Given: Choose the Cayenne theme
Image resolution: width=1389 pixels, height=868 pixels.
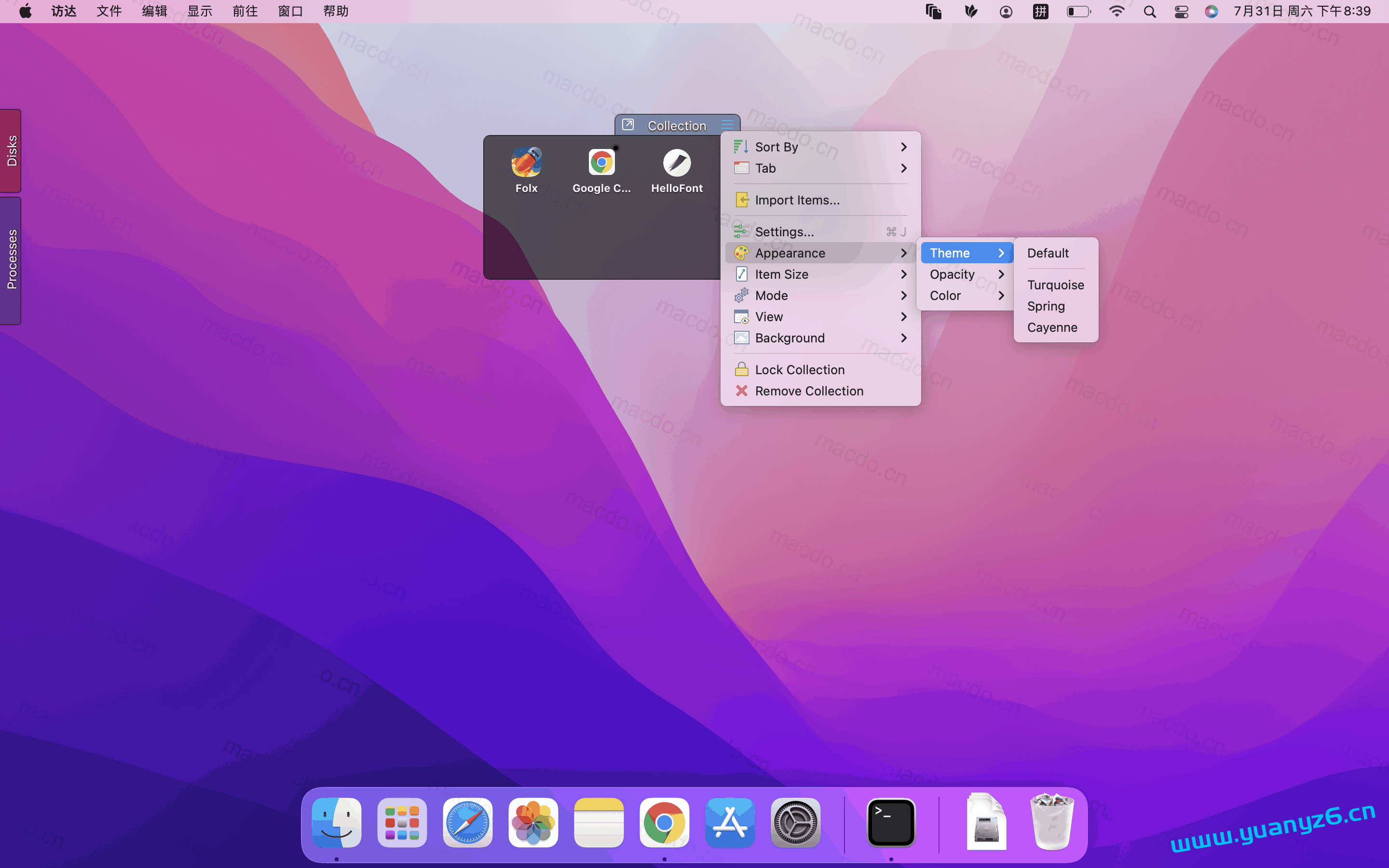Looking at the screenshot, I should (x=1052, y=327).
